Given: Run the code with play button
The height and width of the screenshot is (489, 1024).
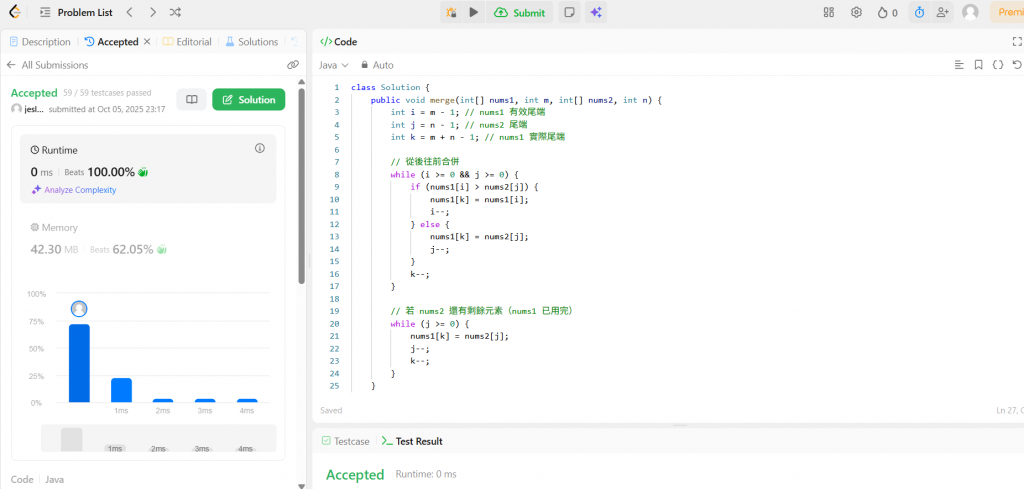Looking at the screenshot, I should pyautogui.click(x=473, y=12).
